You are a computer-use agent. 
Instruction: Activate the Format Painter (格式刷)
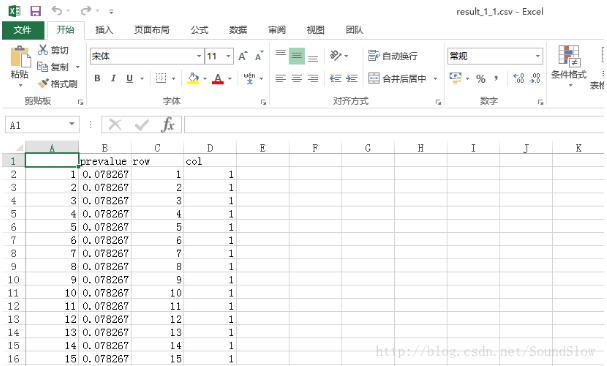(x=43, y=83)
